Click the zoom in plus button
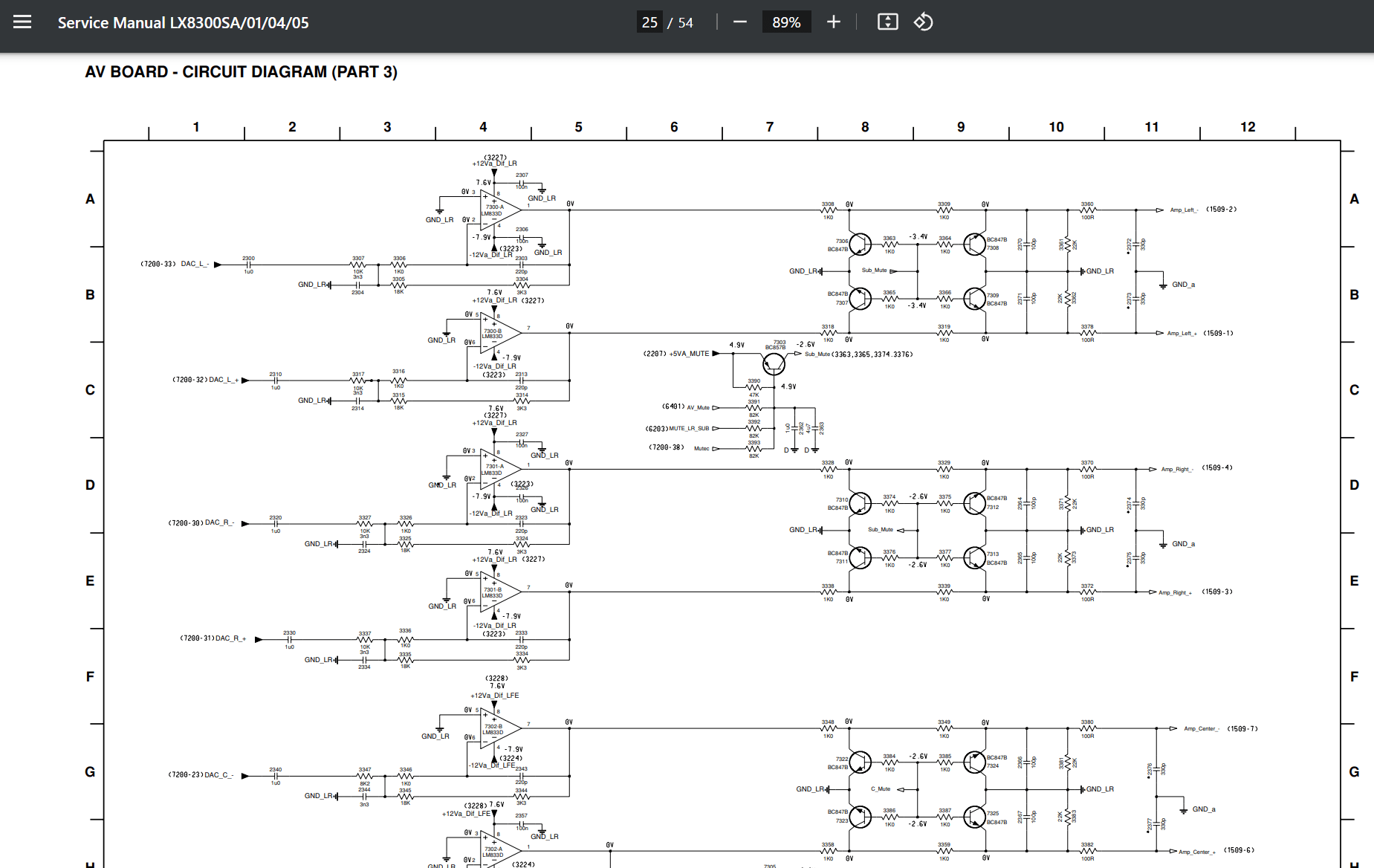The height and width of the screenshot is (868, 1374). coord(834,22)
